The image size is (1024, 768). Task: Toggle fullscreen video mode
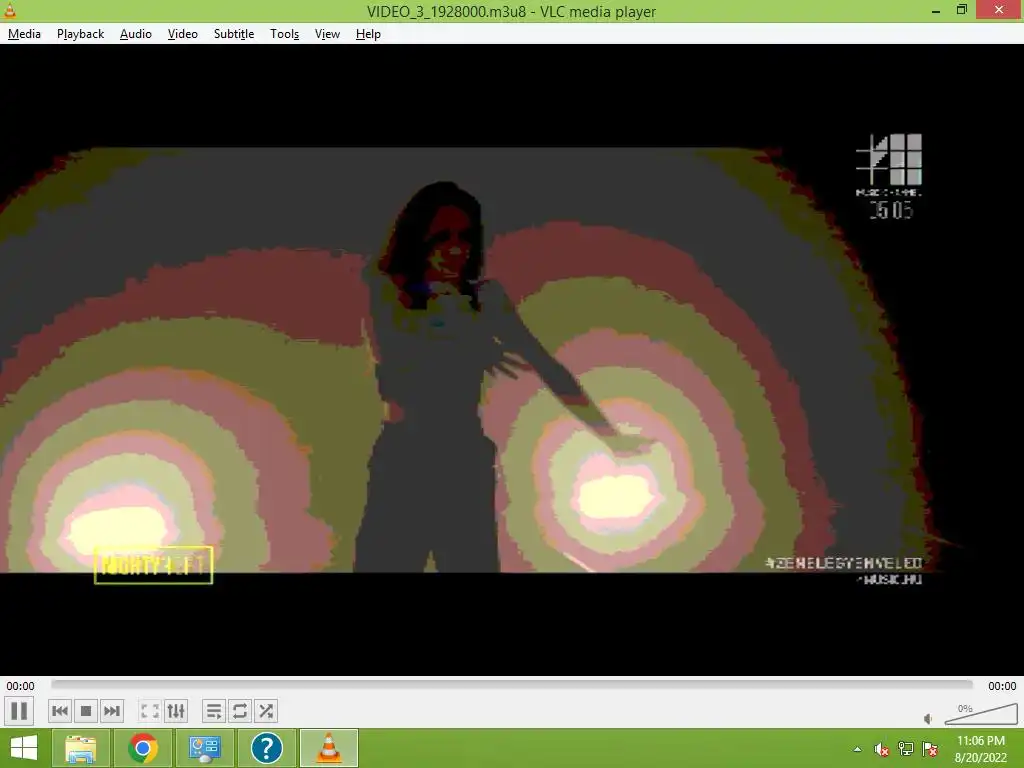pyautogui.click(x=150, y=711)
